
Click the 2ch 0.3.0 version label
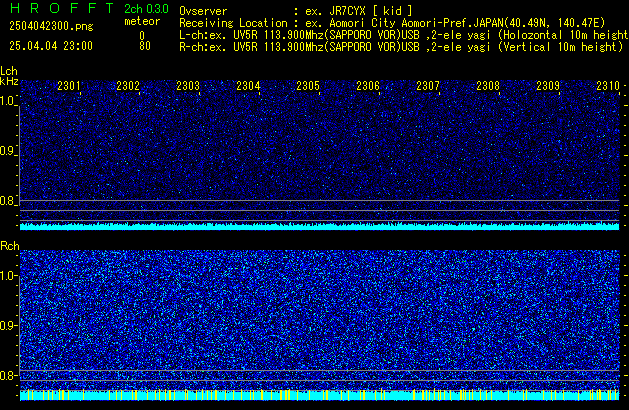click(x=146, y=8)
